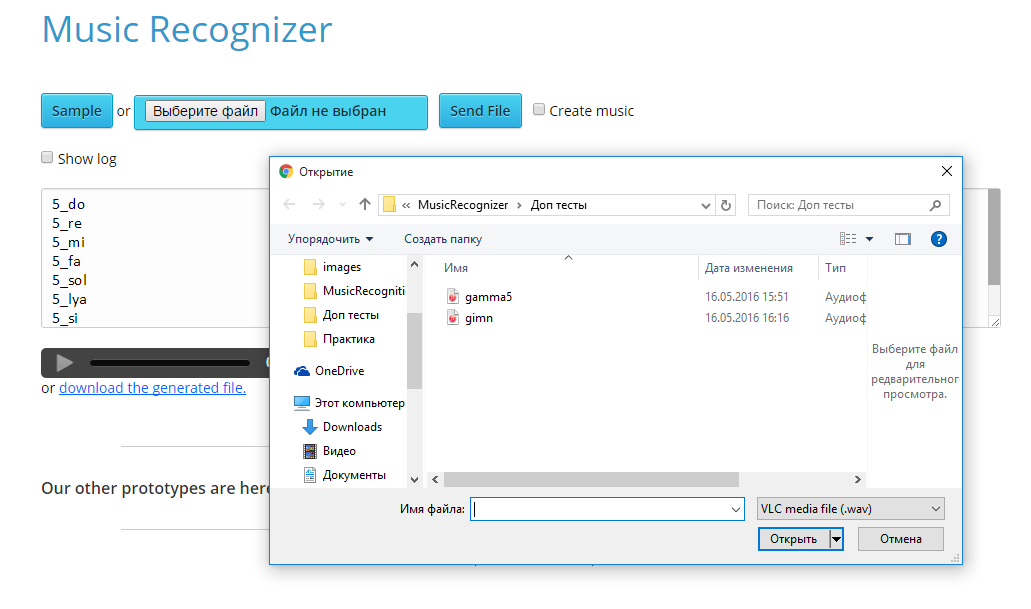Viewport: 1031px width, 609px height.
Task: Open the recent locations dropdown arrow
Action: coord(342,205)
